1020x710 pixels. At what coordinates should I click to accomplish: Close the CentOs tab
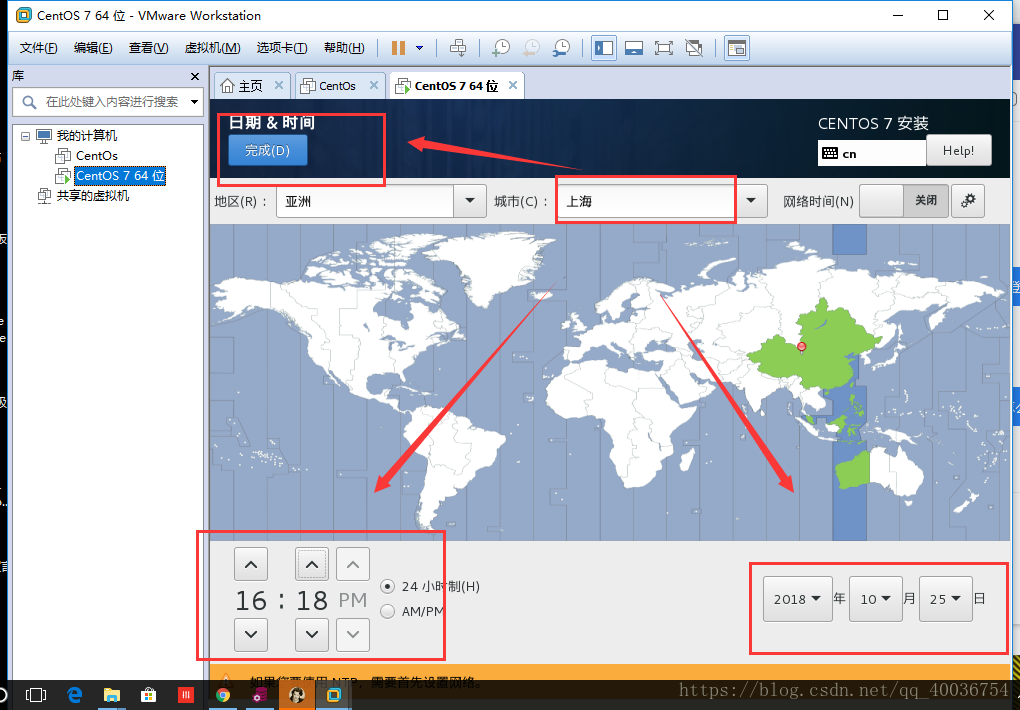373,85
